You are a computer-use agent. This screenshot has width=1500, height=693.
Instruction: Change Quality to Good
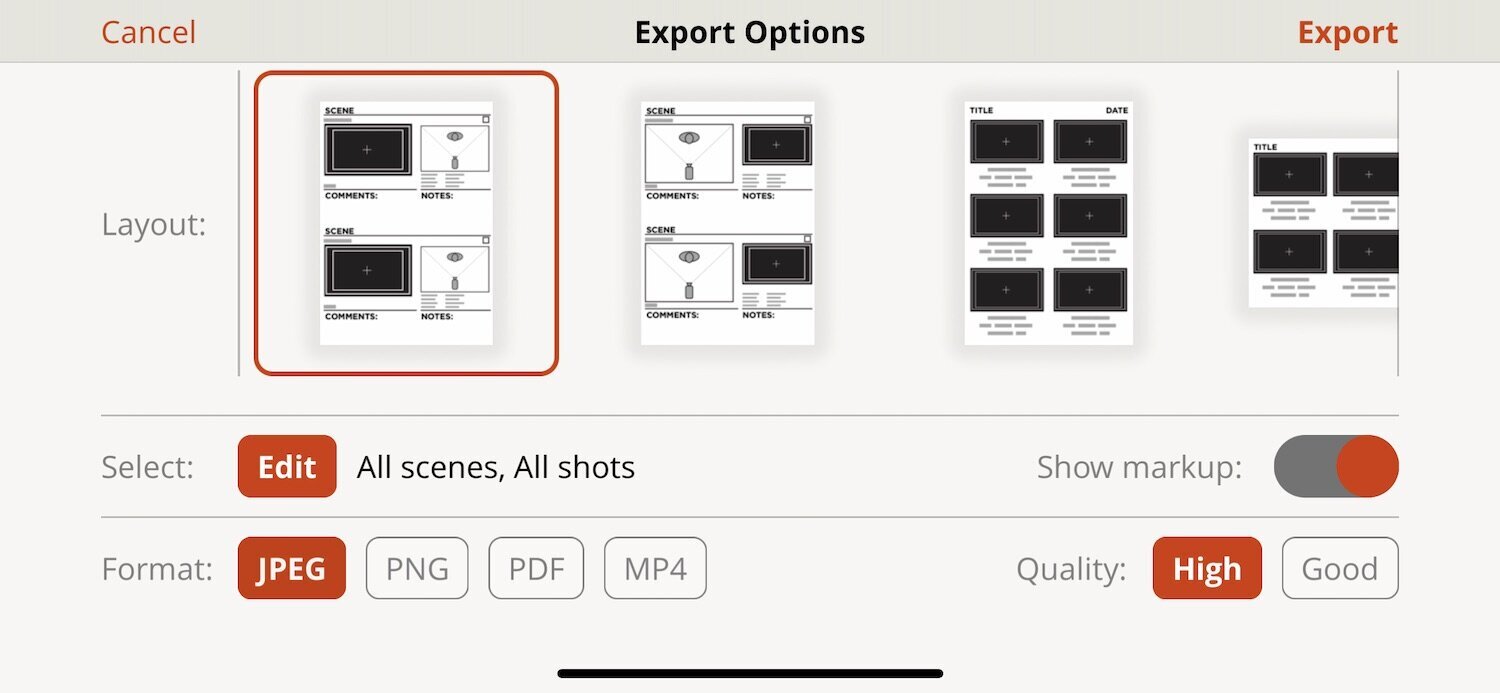tap(1340, 568)
